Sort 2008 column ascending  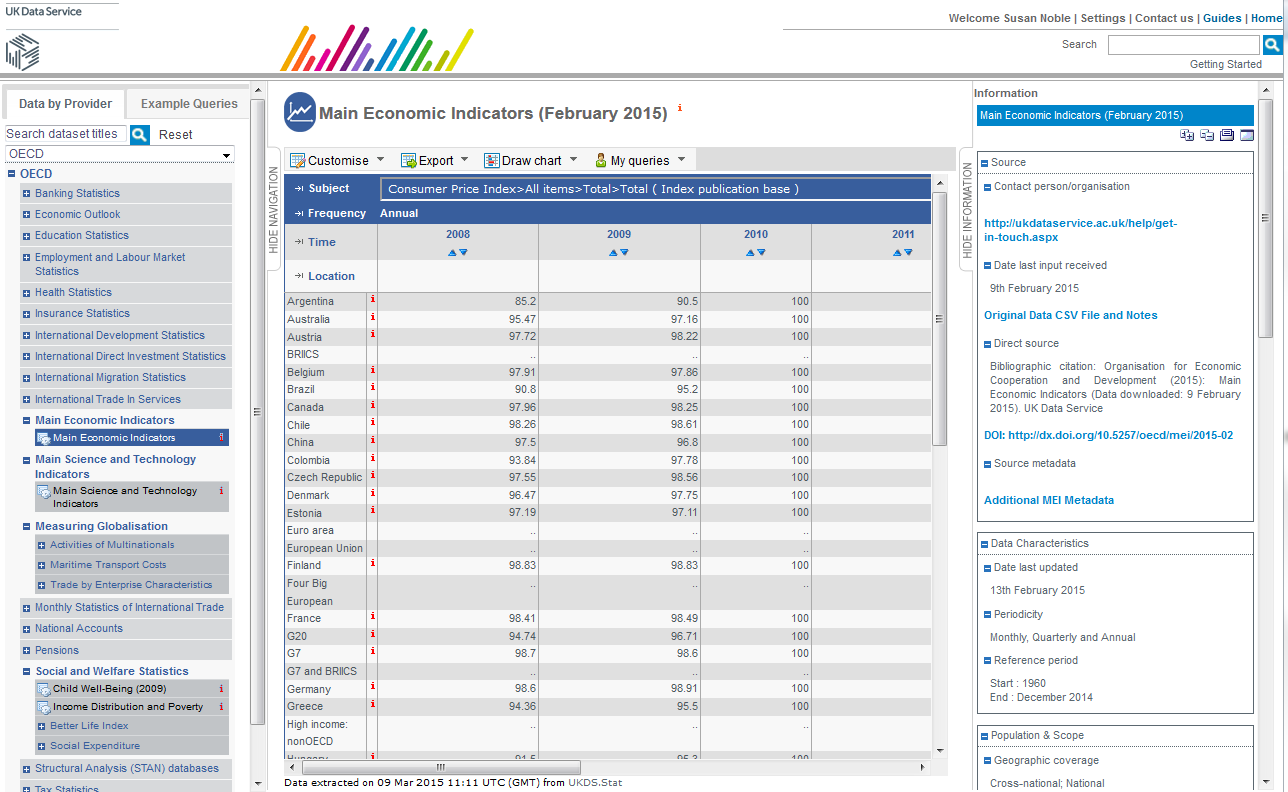click(453, 253)
